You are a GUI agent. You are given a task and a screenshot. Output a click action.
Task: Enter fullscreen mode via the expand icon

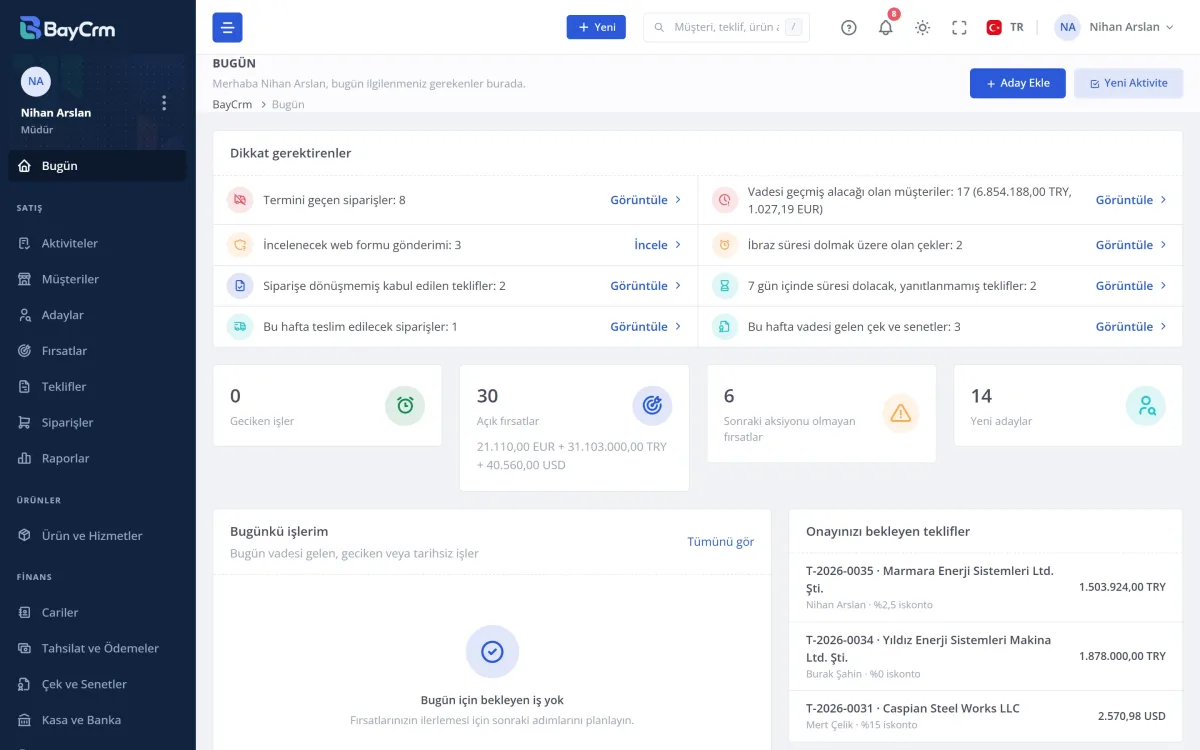tap(959, 27)
